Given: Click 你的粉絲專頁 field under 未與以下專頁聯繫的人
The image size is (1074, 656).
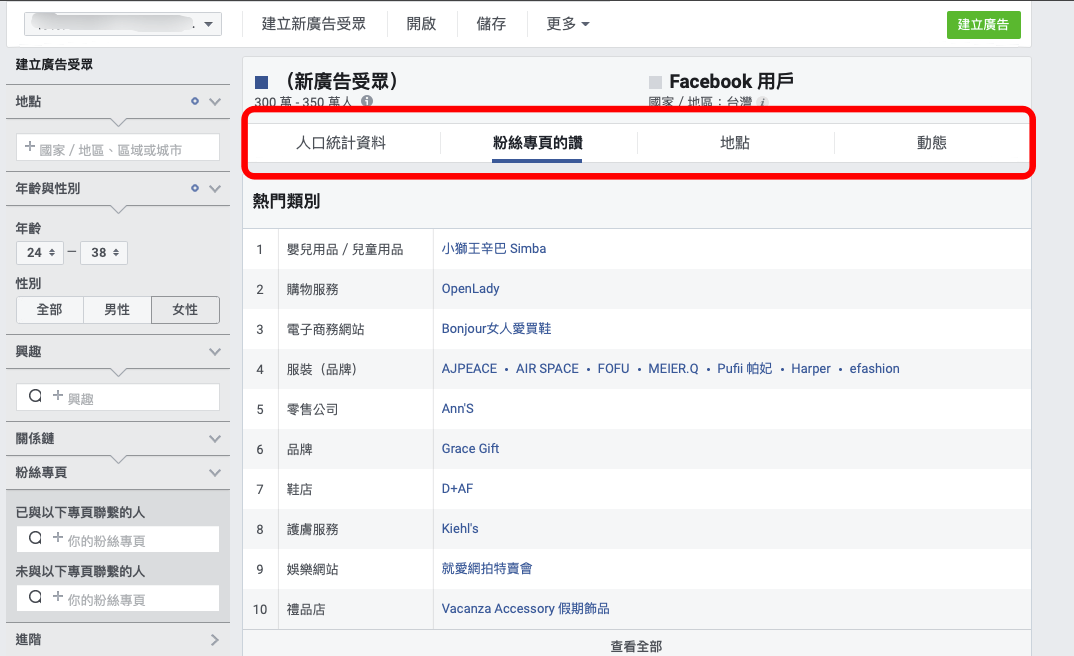Looking at the screenshot, I should (x=118, y=598).
